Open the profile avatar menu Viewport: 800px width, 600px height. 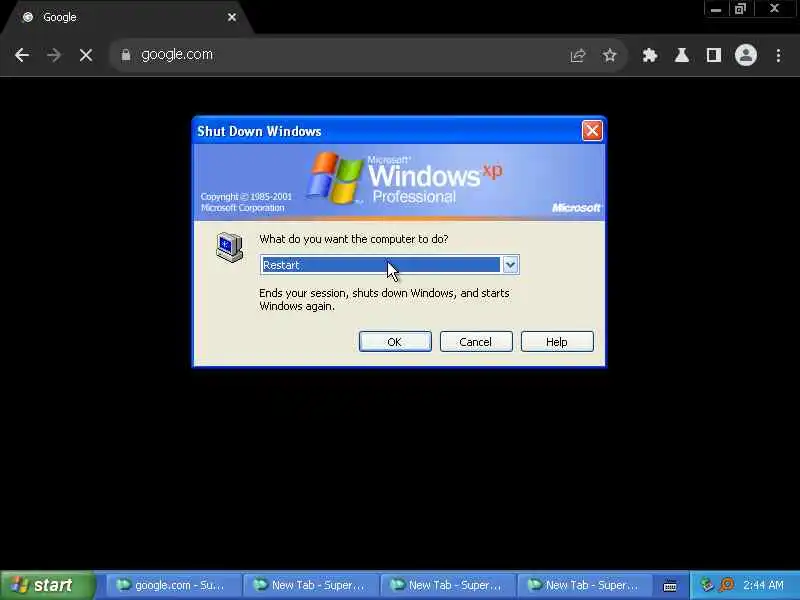tap(745, 55)
